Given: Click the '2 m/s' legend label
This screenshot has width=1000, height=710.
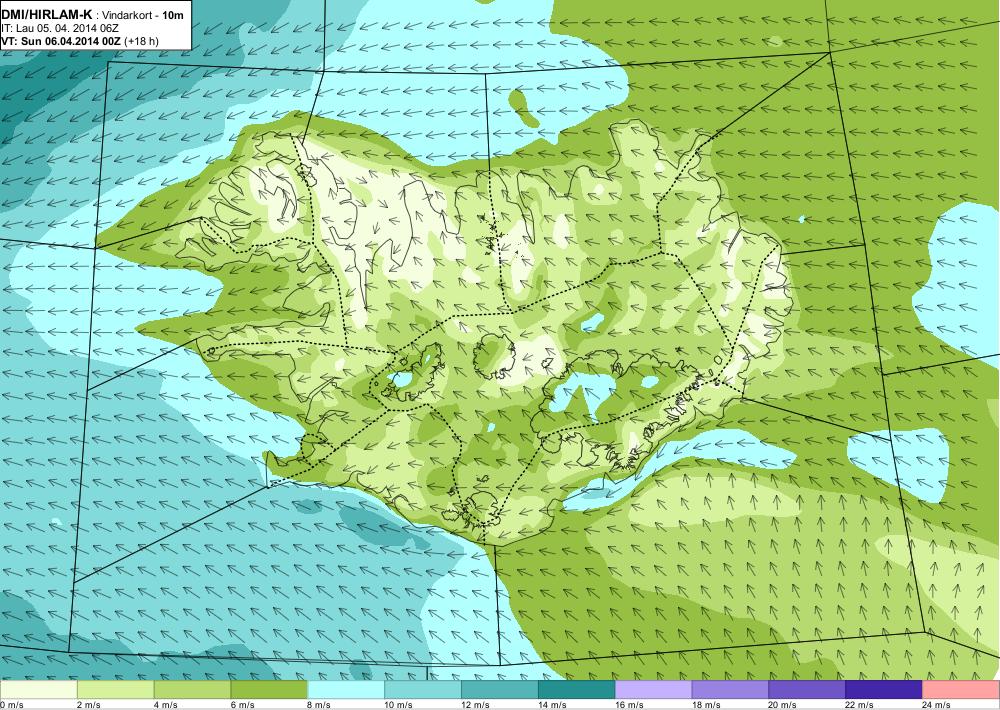Looking at the screenshot, I should click(x=89, y=705).
